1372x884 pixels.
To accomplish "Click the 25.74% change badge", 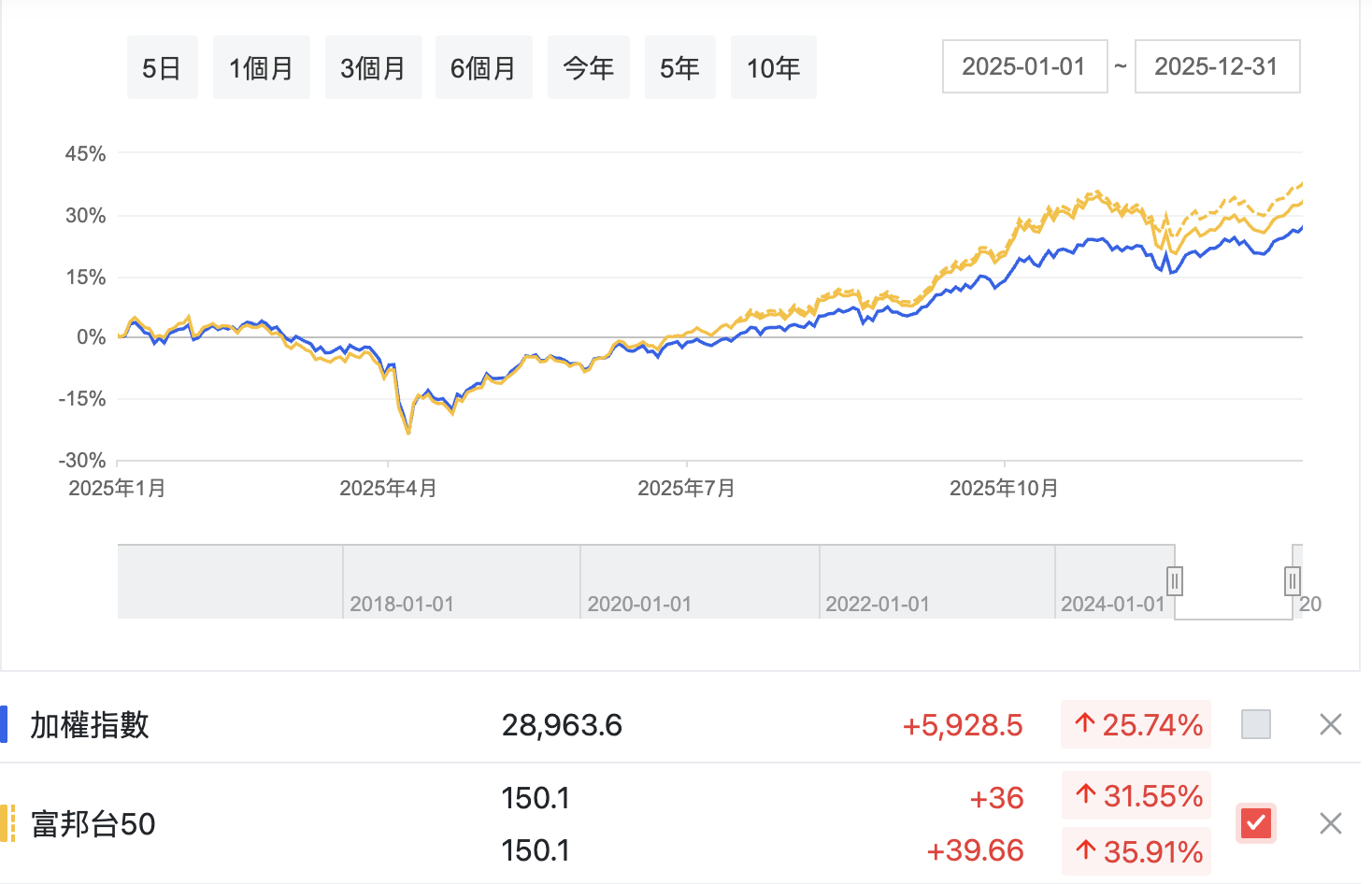I will pos(1136,724).
